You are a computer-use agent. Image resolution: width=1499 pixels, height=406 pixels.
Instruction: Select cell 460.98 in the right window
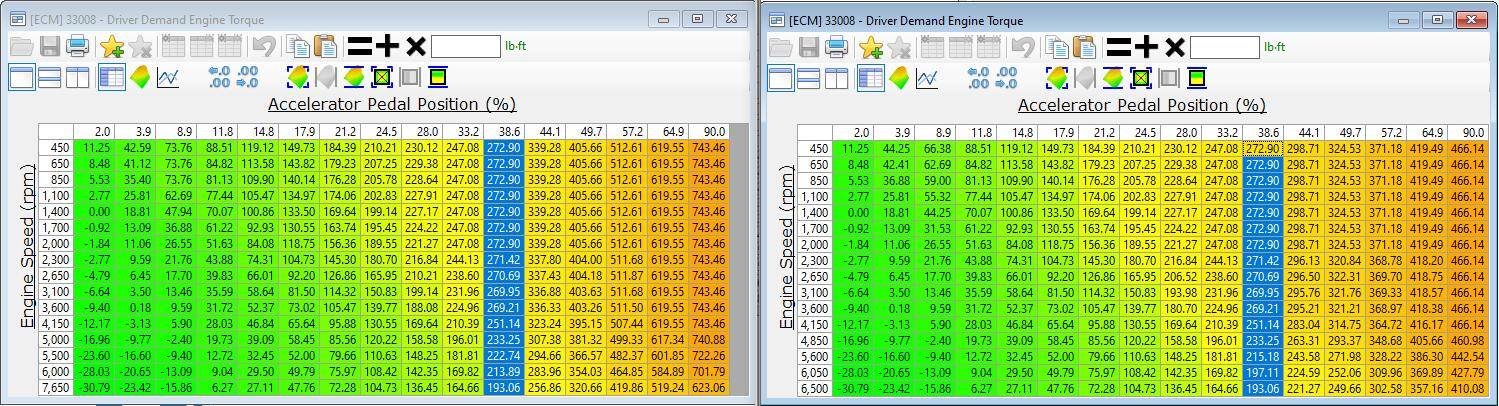[1466, 341]
